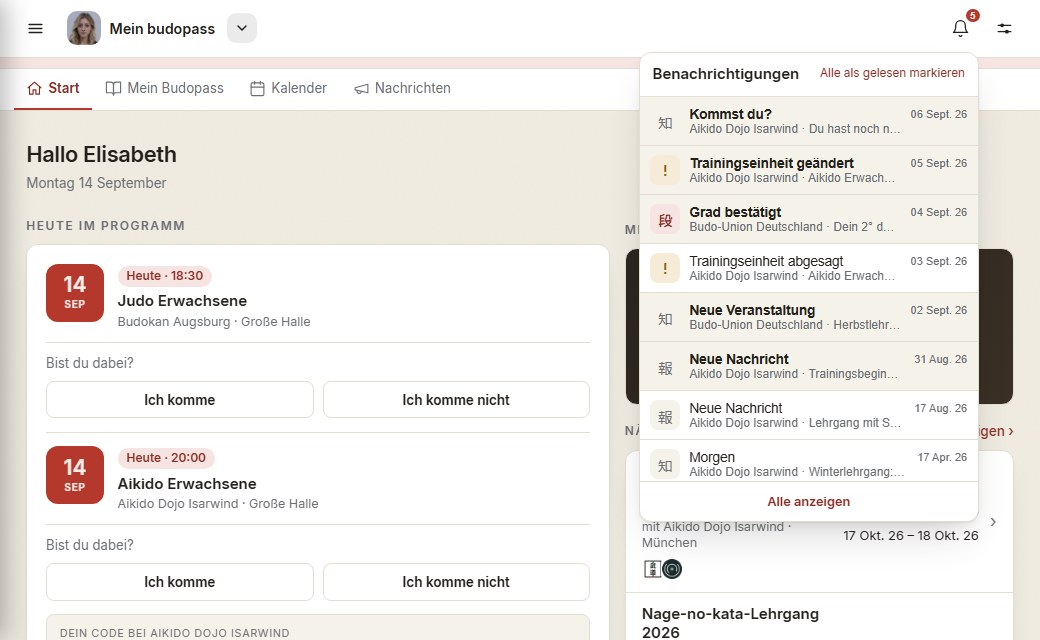Open the Kalender tab
The image size is (1040, 640).
tap(289, 88)
